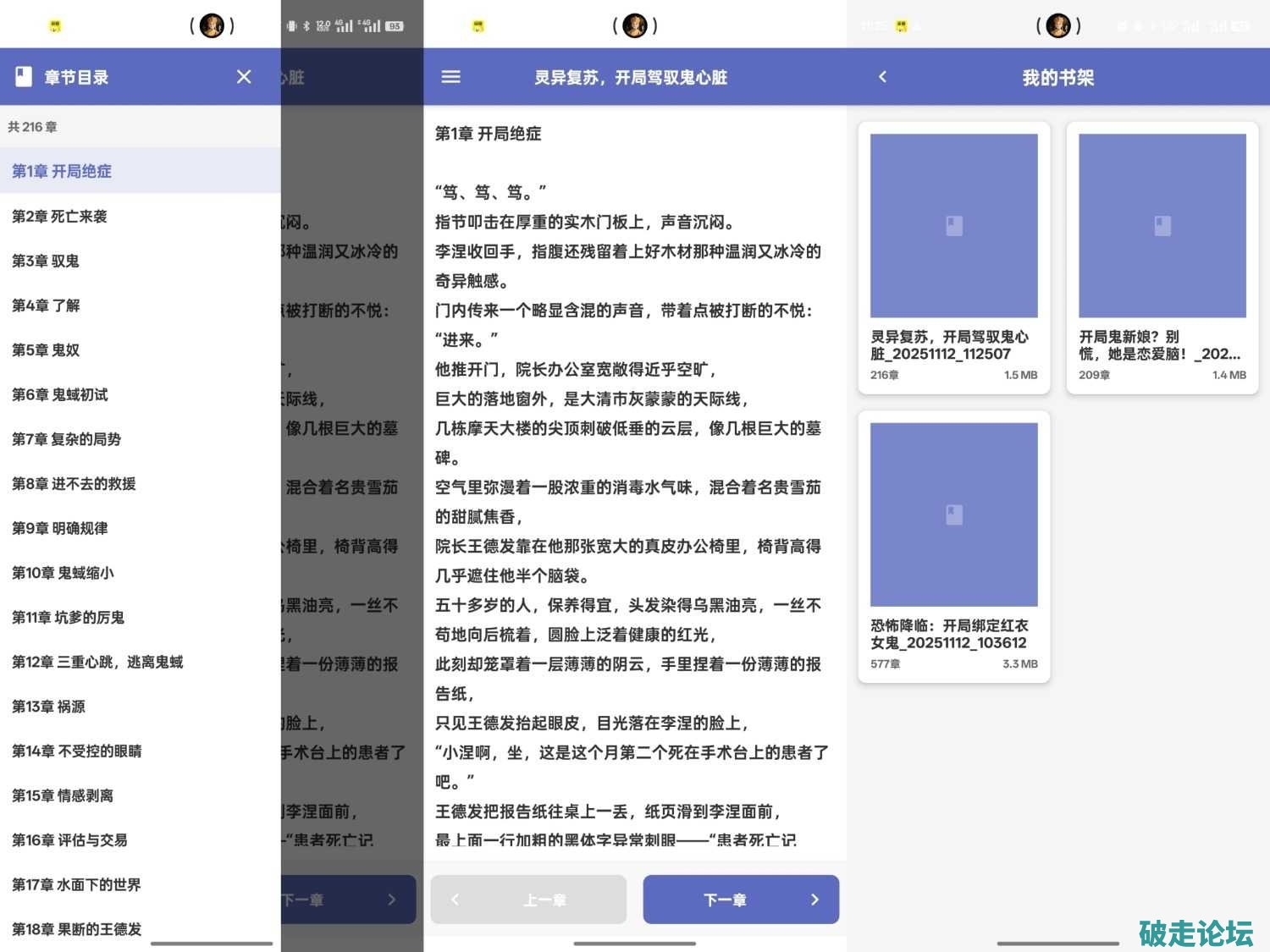
Task: Click the left chevron on 上一章 button
Action: 456,900
